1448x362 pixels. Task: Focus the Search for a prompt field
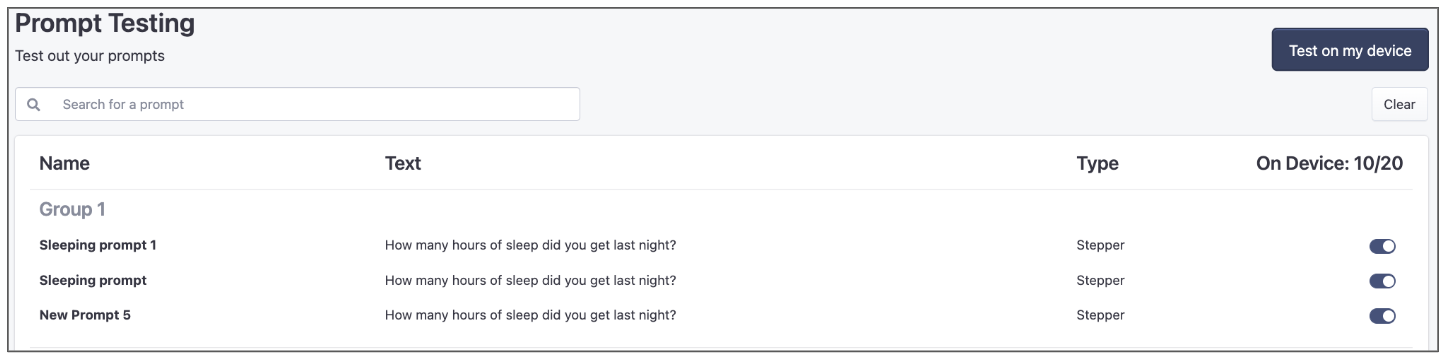coord(298,104)
